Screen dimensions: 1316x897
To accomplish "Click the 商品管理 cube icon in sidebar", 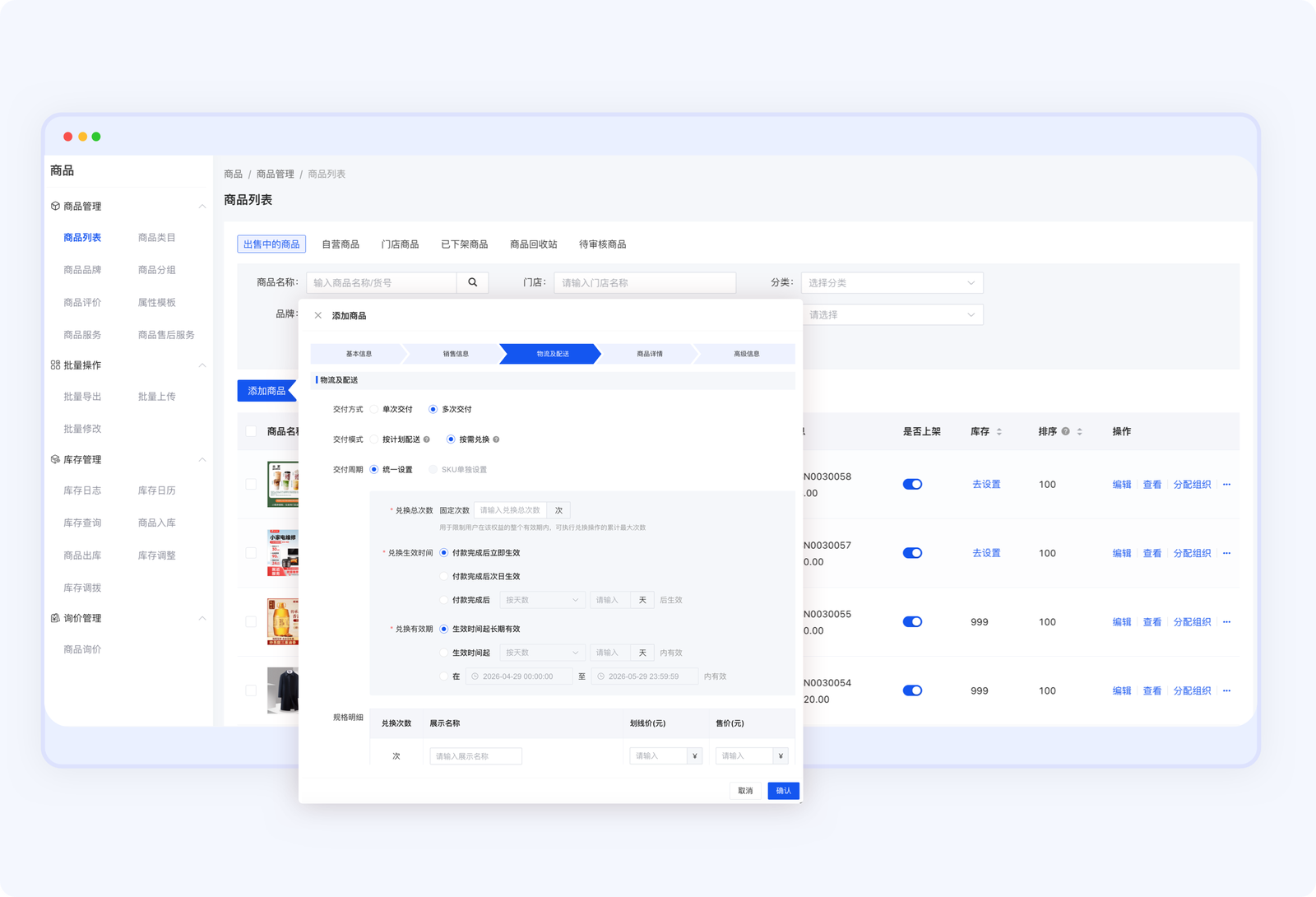I will coord(55,206).
